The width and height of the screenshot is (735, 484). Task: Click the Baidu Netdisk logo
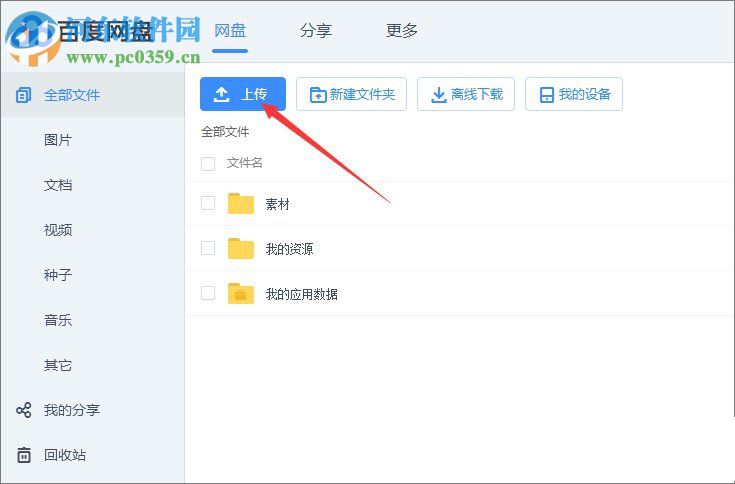point(34,37)
